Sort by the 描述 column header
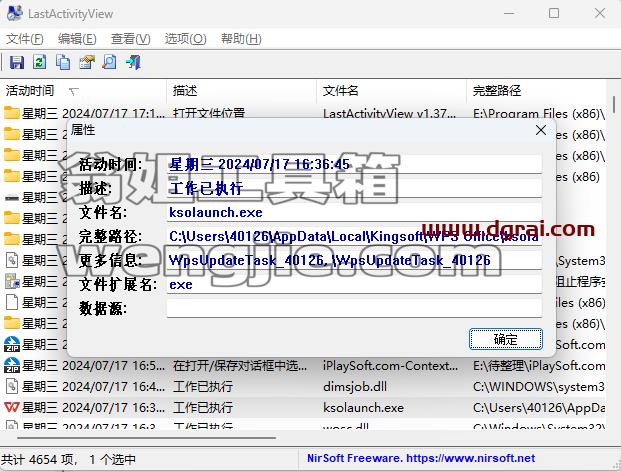Screen dimensions: 621x472 coord(242,91)
